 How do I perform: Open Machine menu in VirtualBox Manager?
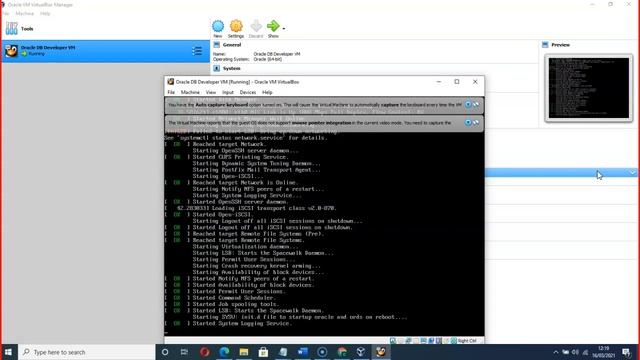24,13
